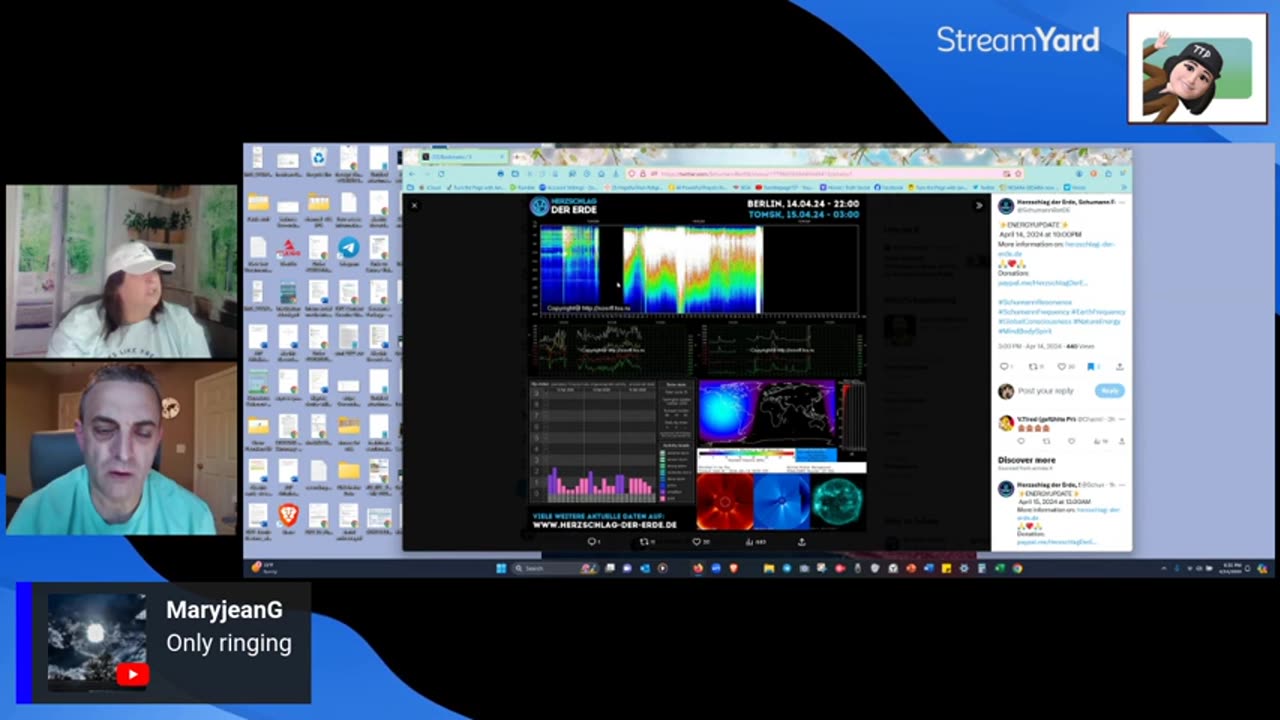
Task: Open a new browser tab
Action: pos(516,157)
